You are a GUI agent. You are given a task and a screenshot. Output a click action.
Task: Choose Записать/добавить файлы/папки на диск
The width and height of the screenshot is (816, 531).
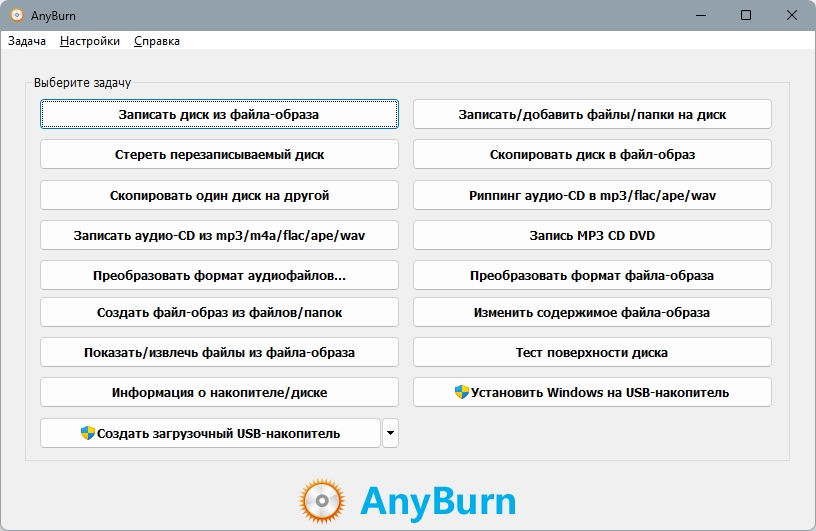[592, 114]
